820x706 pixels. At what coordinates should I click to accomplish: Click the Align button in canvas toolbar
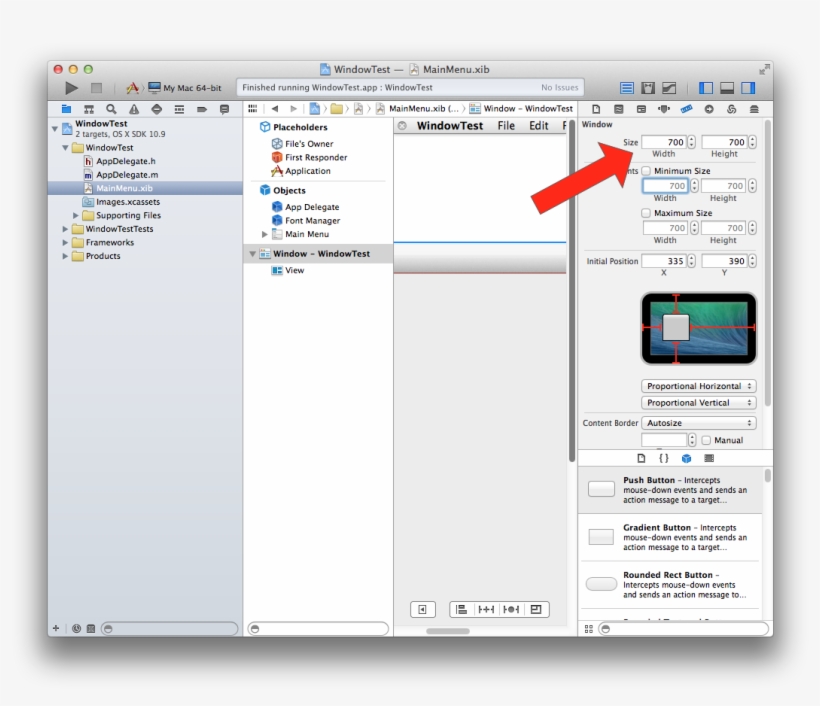click(x=462, y=609)
